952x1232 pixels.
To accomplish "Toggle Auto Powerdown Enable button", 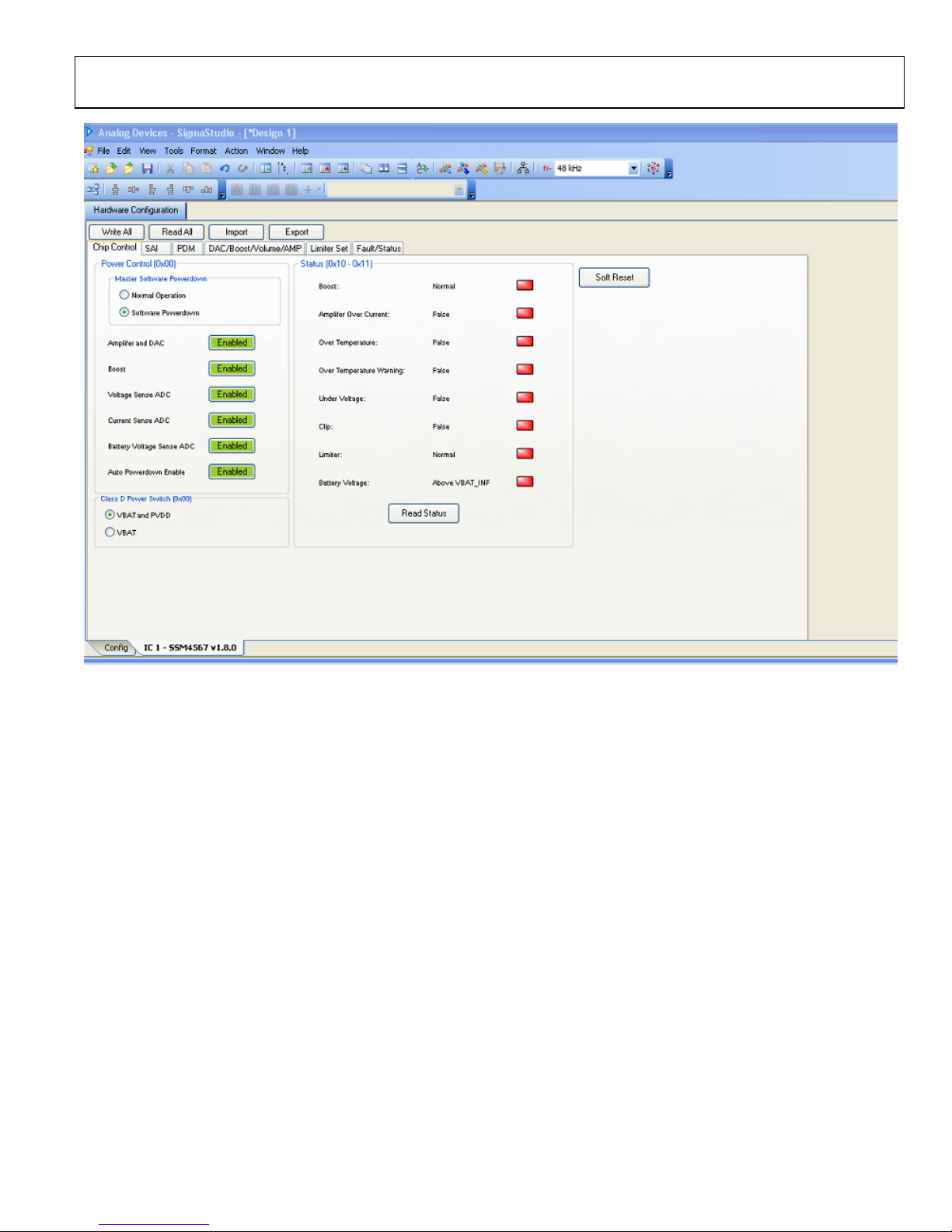I will (x=232, y=472).
